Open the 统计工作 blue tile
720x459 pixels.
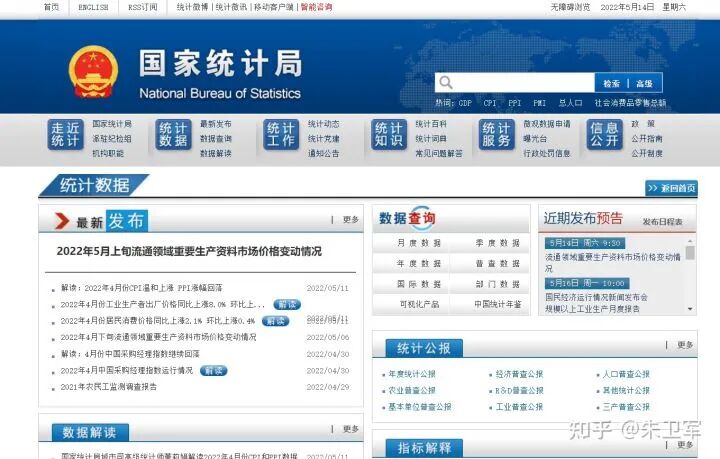(x=281, y=134)
